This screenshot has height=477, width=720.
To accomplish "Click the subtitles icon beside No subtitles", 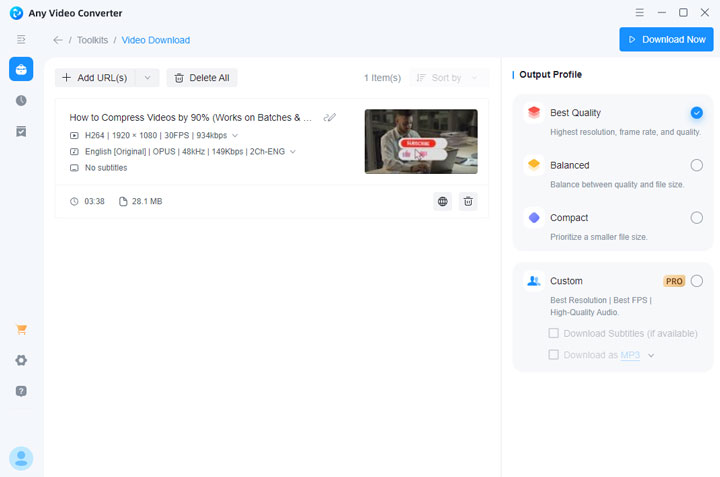I will (x=74, y=168).
